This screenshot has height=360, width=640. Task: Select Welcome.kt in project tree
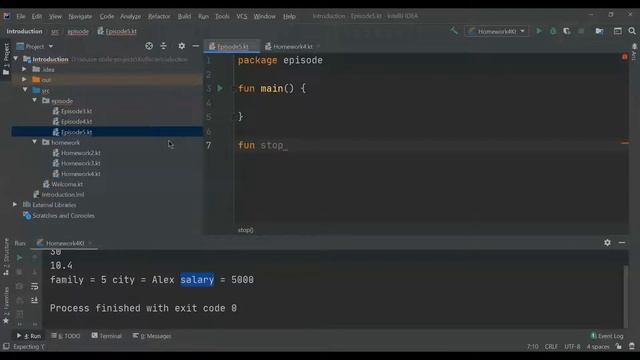67,184
